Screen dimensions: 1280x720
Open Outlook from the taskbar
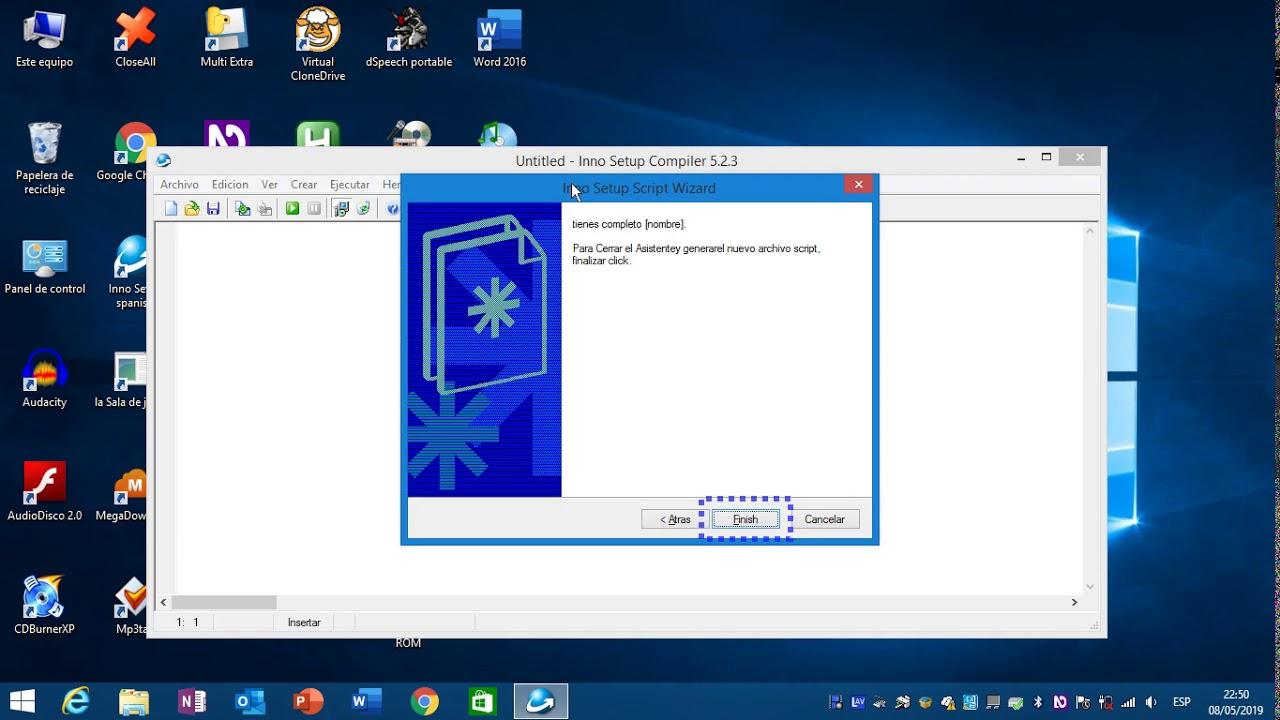click(249, 701)
